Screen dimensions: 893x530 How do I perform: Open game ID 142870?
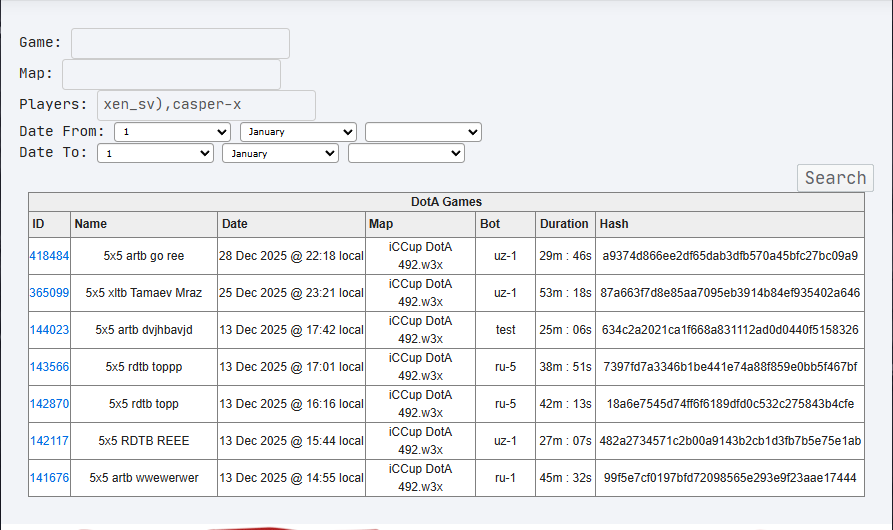pos(49,404)
